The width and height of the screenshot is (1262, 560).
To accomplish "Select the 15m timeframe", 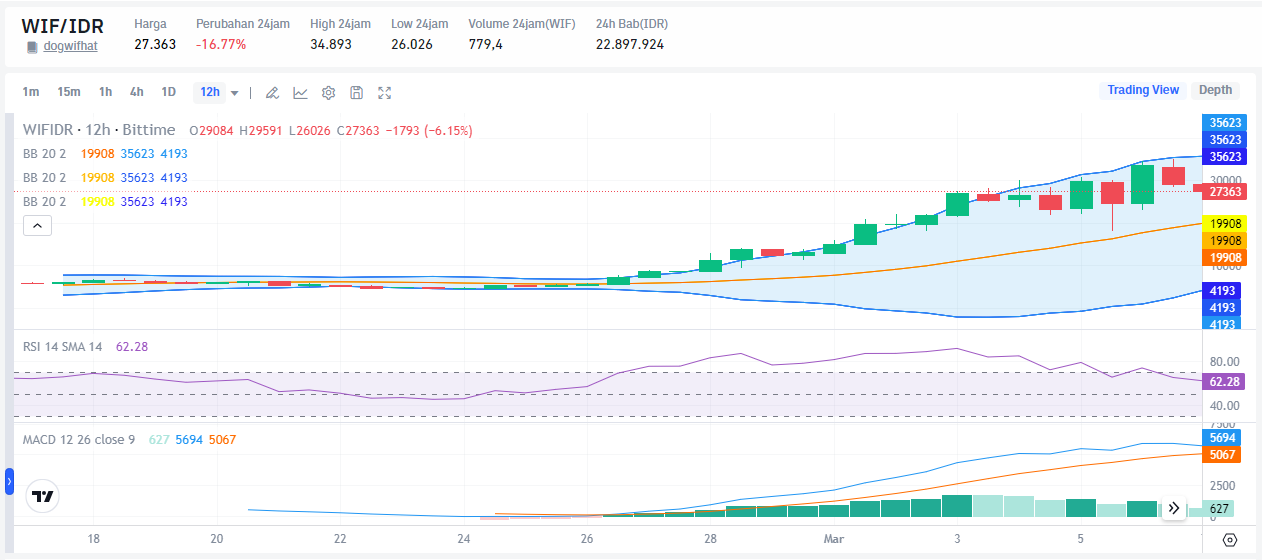I will [69, 92].
